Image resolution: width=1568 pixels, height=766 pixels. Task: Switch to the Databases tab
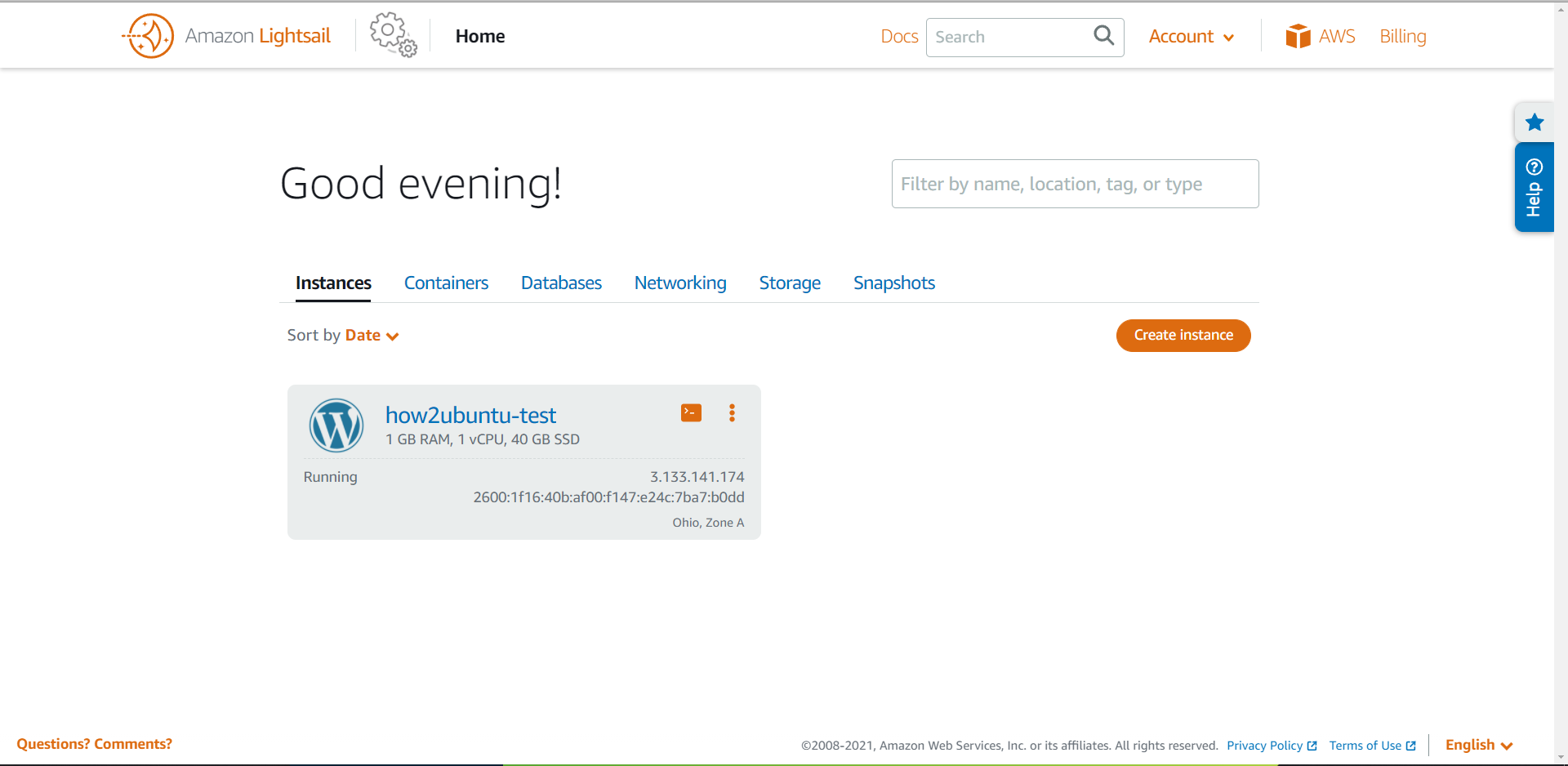pyautogui.click(x=561, y=283)
